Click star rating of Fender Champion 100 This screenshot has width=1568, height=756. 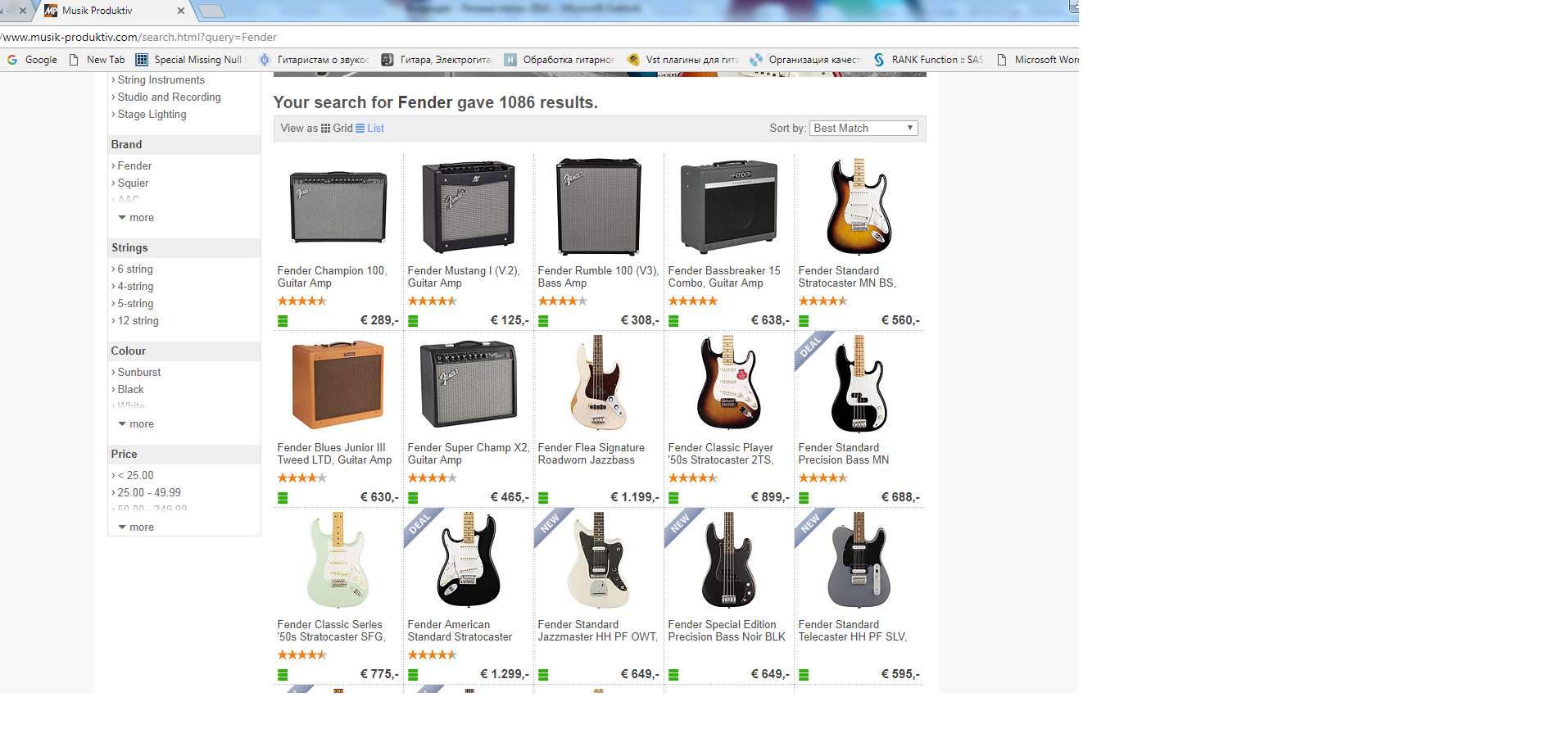pos(302,301)
